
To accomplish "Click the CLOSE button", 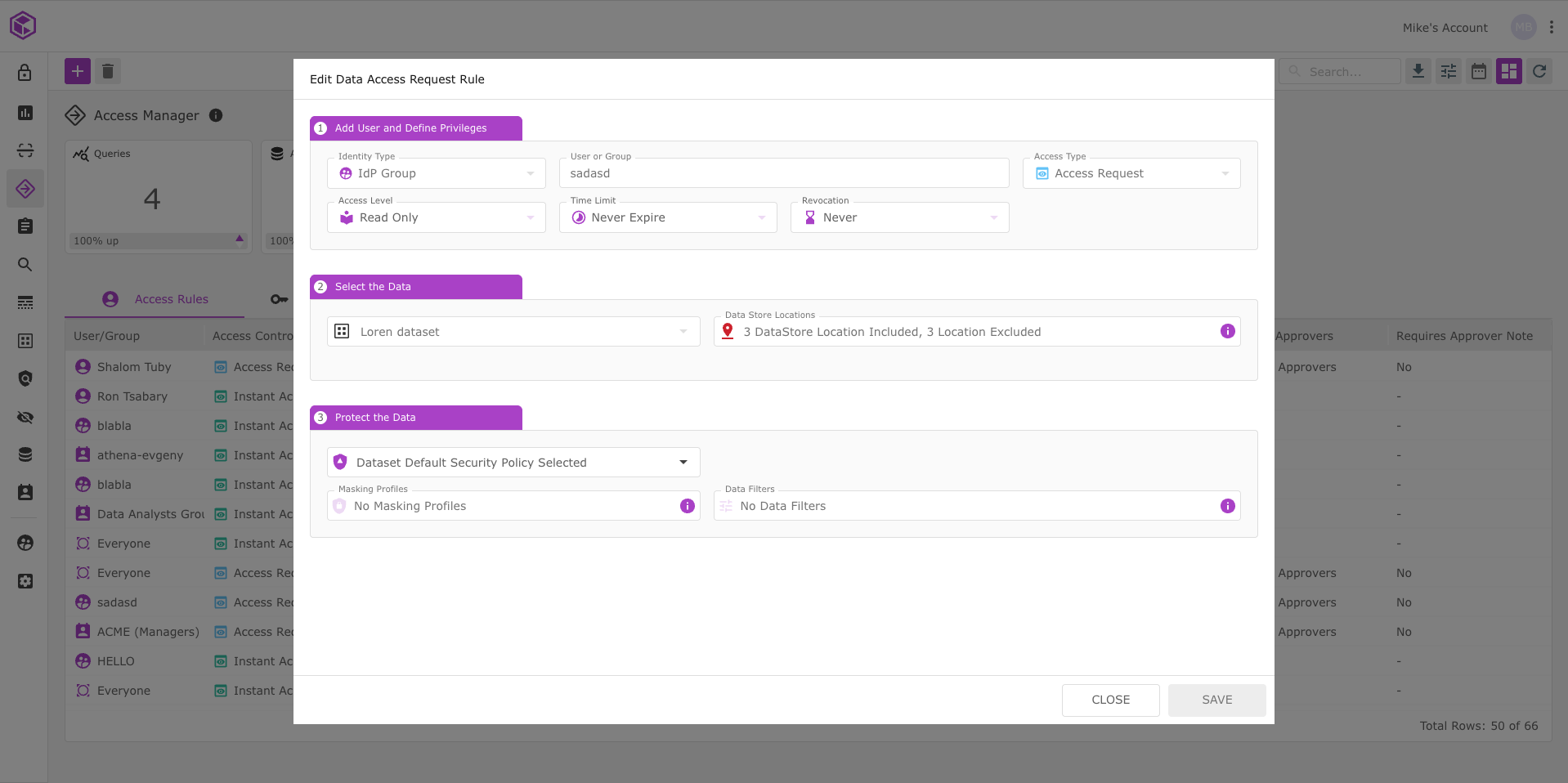I will point(1110,700).
